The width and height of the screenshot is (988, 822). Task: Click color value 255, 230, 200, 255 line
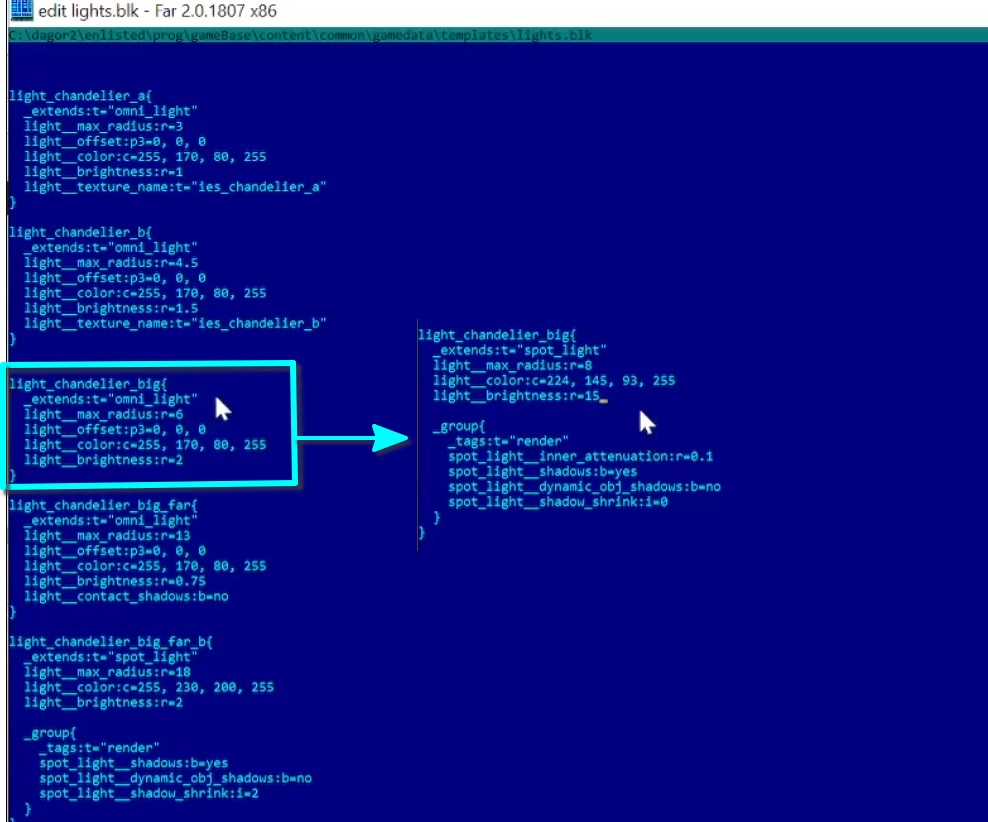148,687
